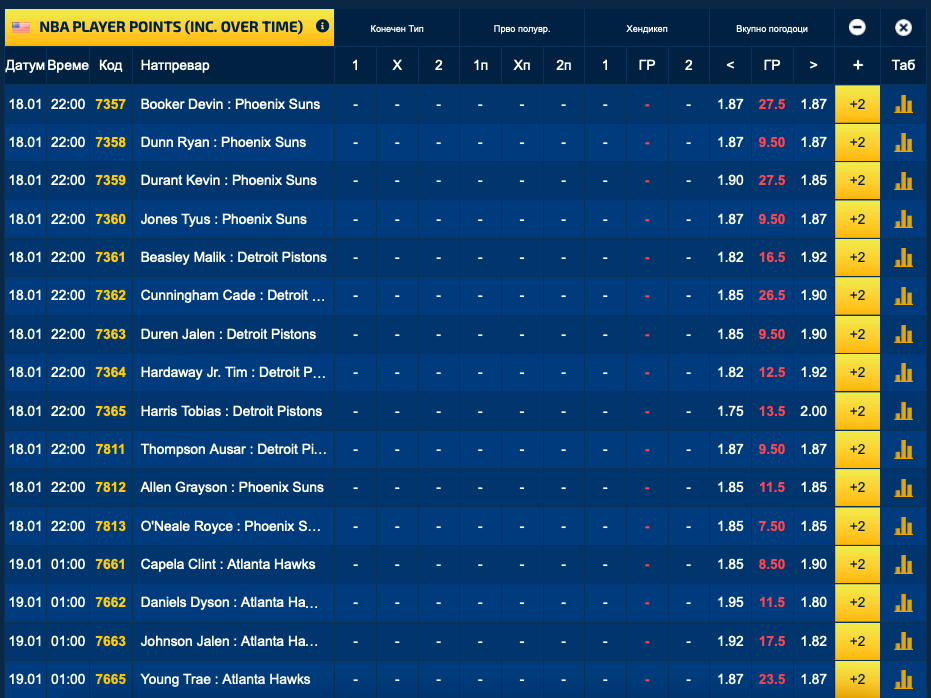
Task: Click points line 26.5 for Cunningham Cade
Action: tap(772, 296)
